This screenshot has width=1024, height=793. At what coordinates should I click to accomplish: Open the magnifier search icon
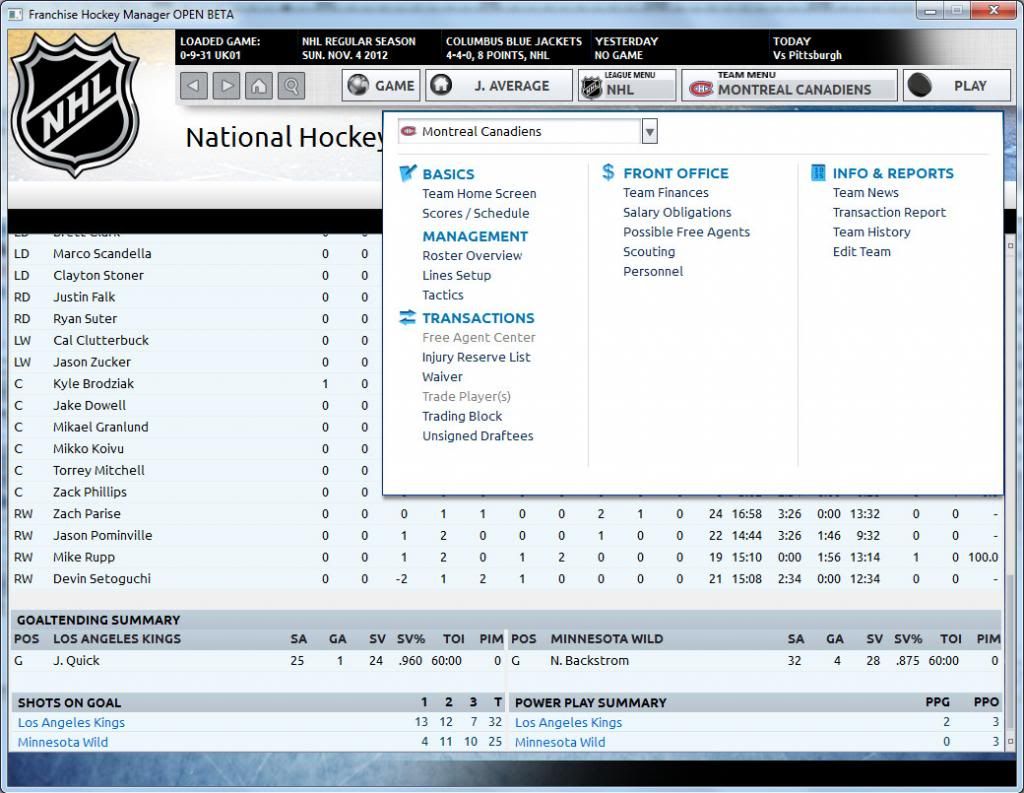click(291, 86)
